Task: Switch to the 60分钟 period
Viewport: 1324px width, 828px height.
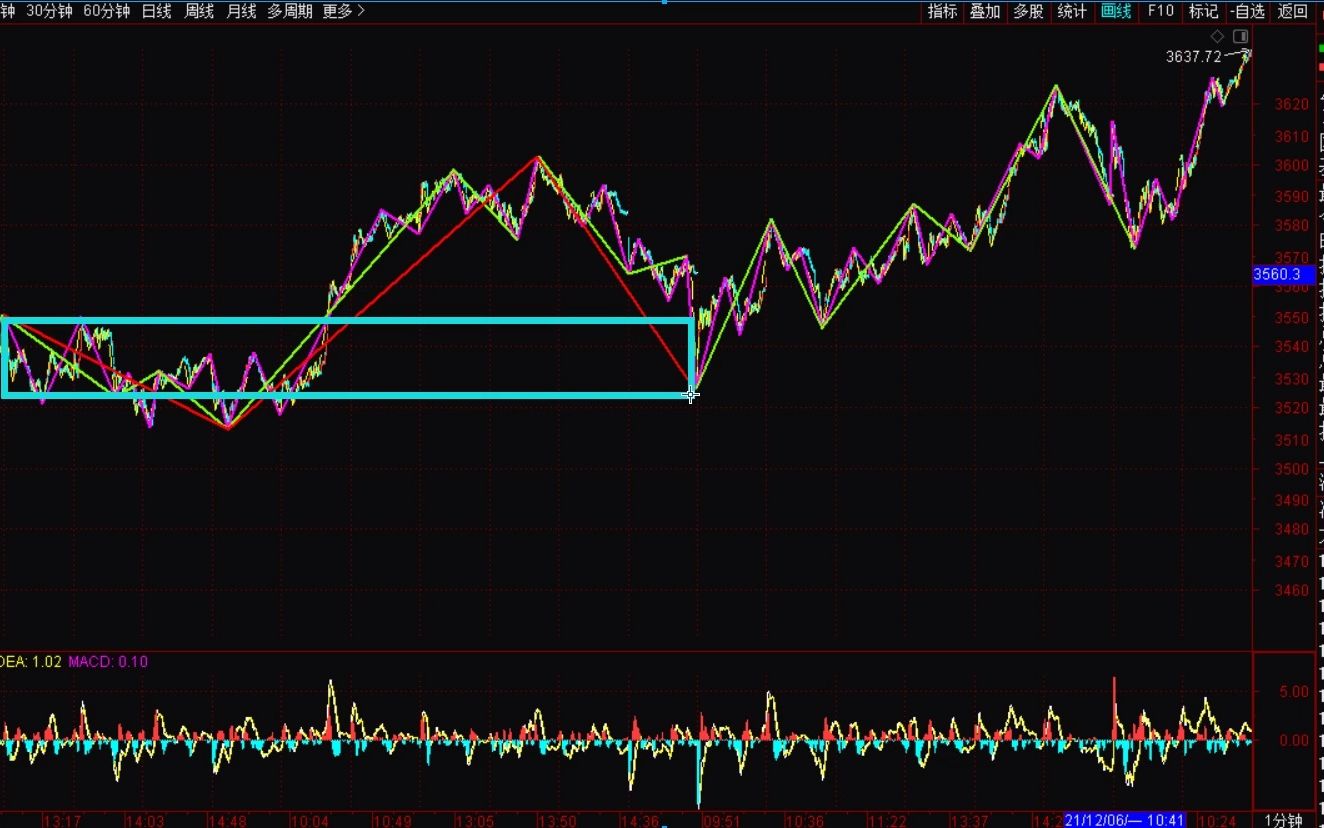Action: point(106,11)
